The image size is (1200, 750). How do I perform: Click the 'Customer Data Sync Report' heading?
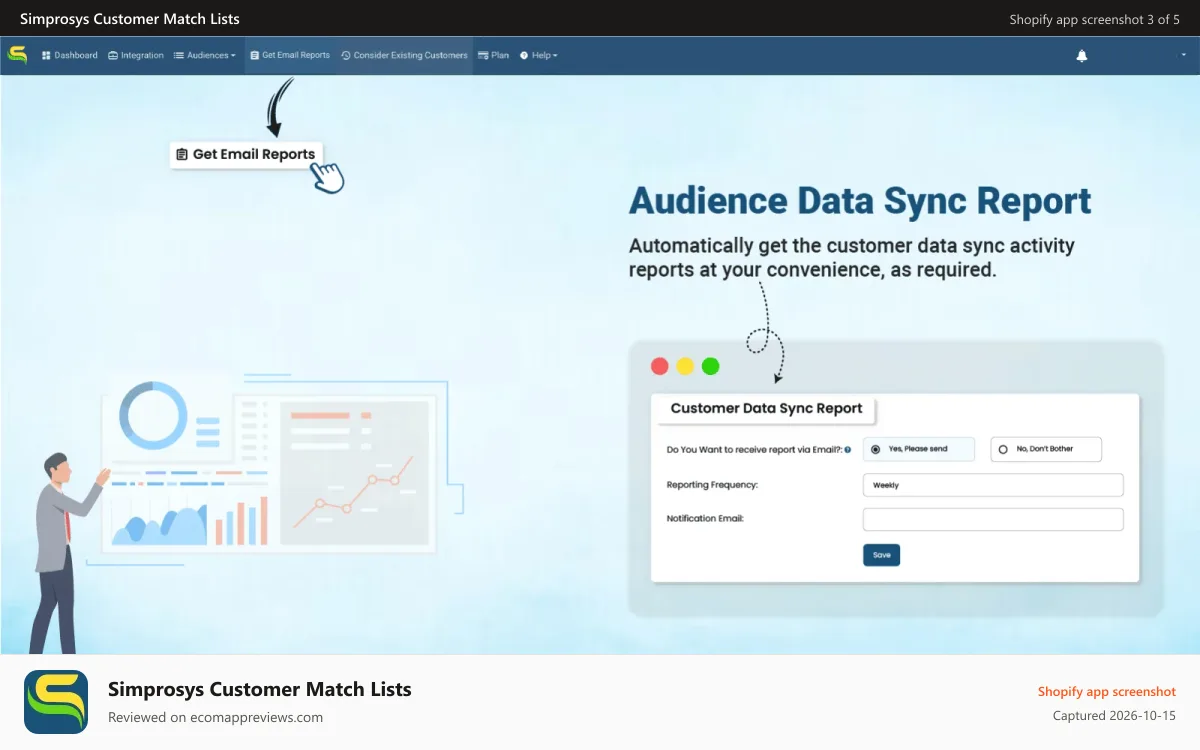(x=766, y=408)
